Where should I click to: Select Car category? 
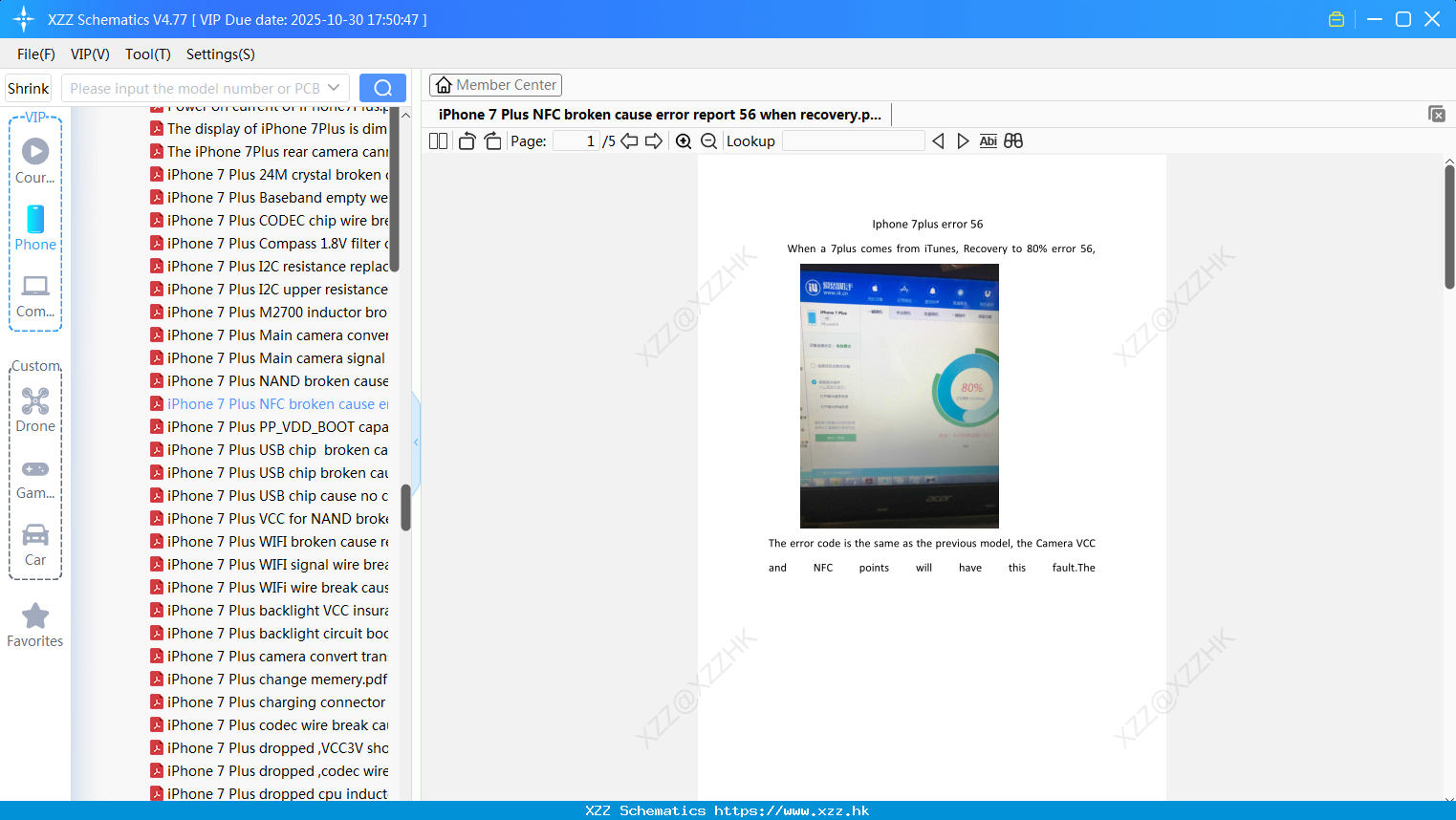[35, 545]
